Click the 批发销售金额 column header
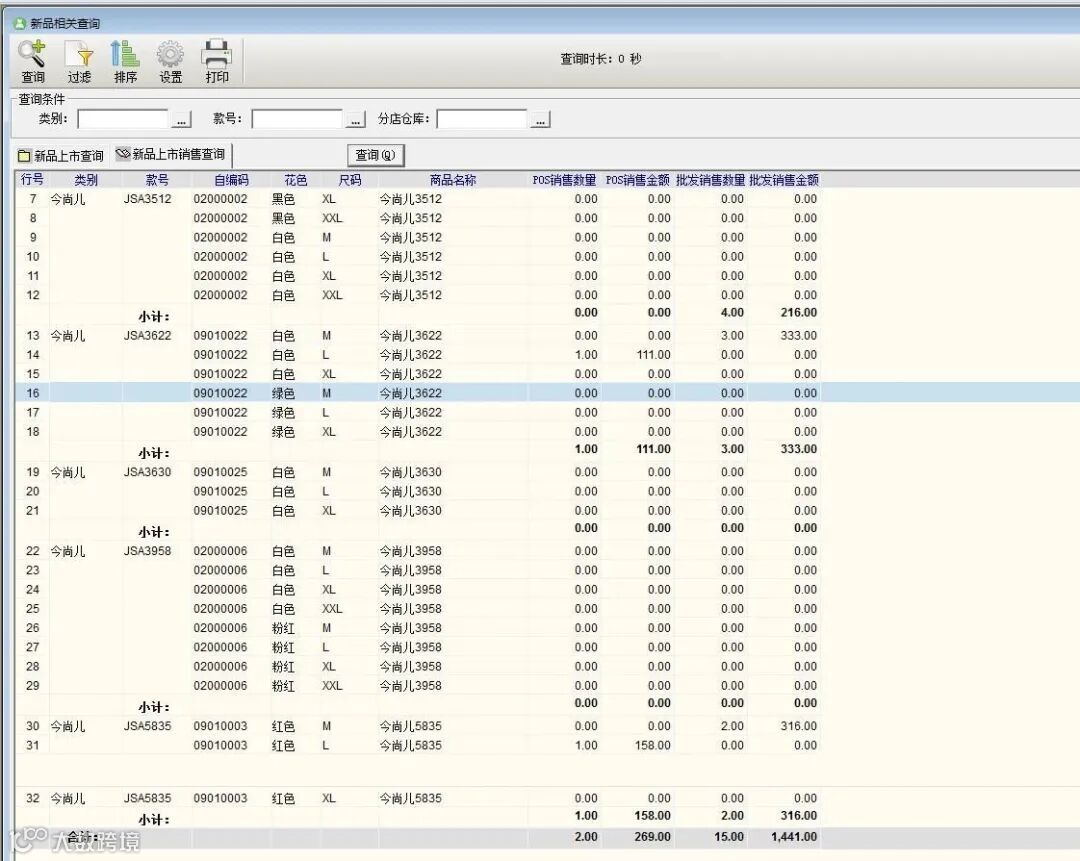Screen dimensions: 1080x861 [784, 181]
